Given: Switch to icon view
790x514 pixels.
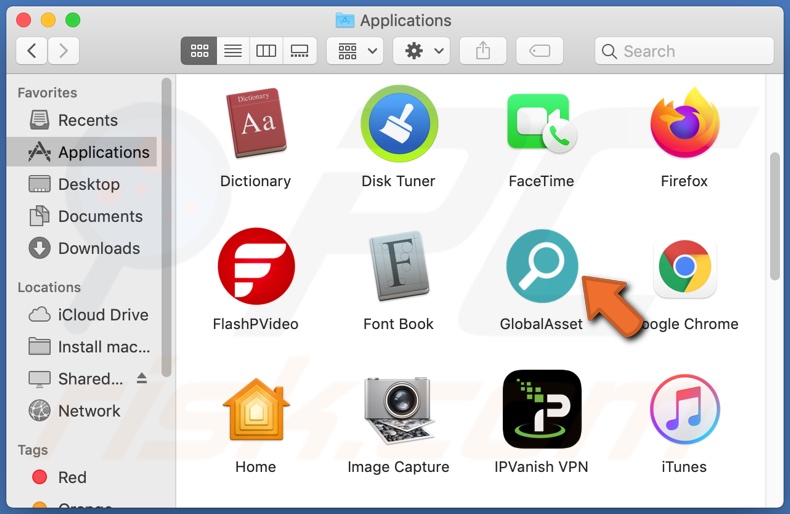Looking at the screenshot, I should [199, 51].
